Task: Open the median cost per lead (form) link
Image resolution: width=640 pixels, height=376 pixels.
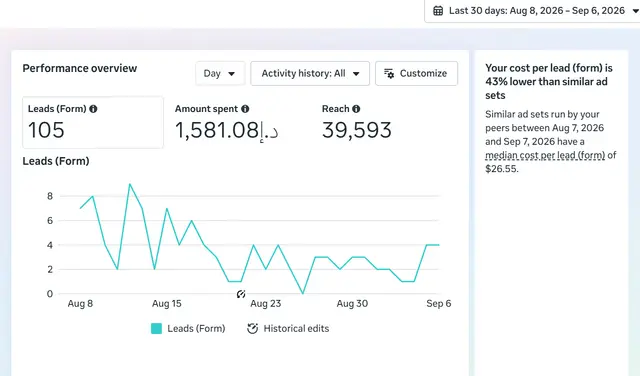Action: pos(545,155)
